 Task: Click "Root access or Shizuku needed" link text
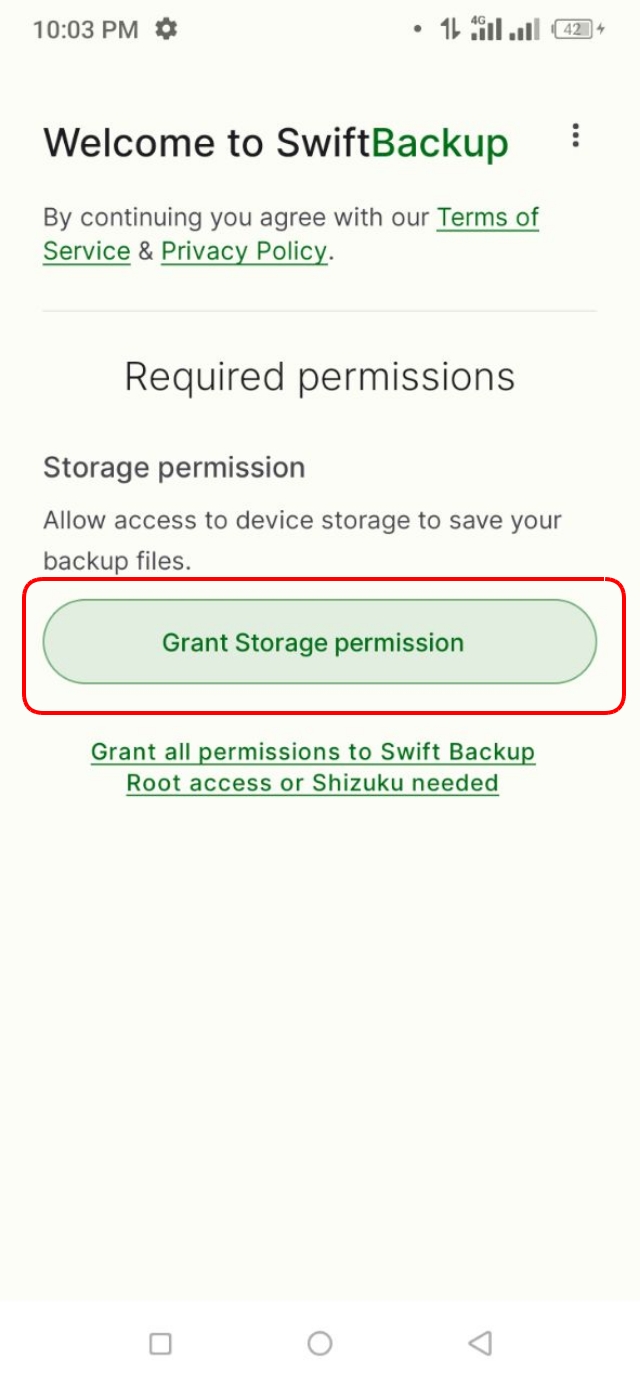click(313, 783)
